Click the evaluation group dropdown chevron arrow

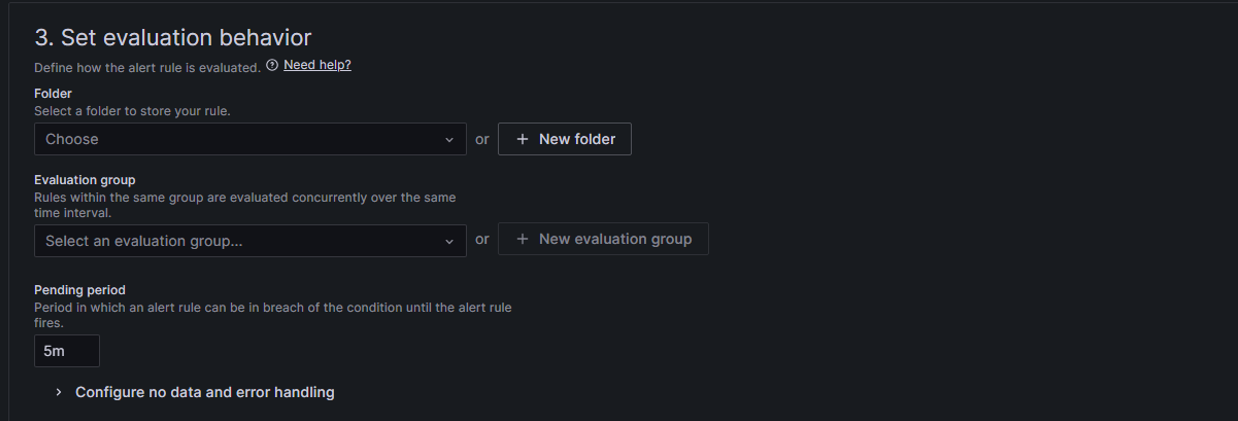click(449, 241)
